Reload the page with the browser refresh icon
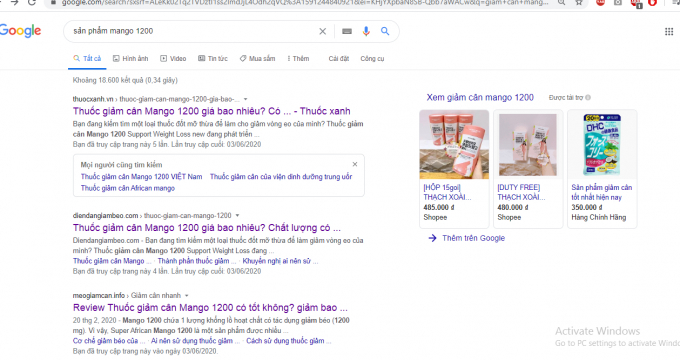Image resolution: width=680 pixels, height=360 pixels. pos(32,3)
